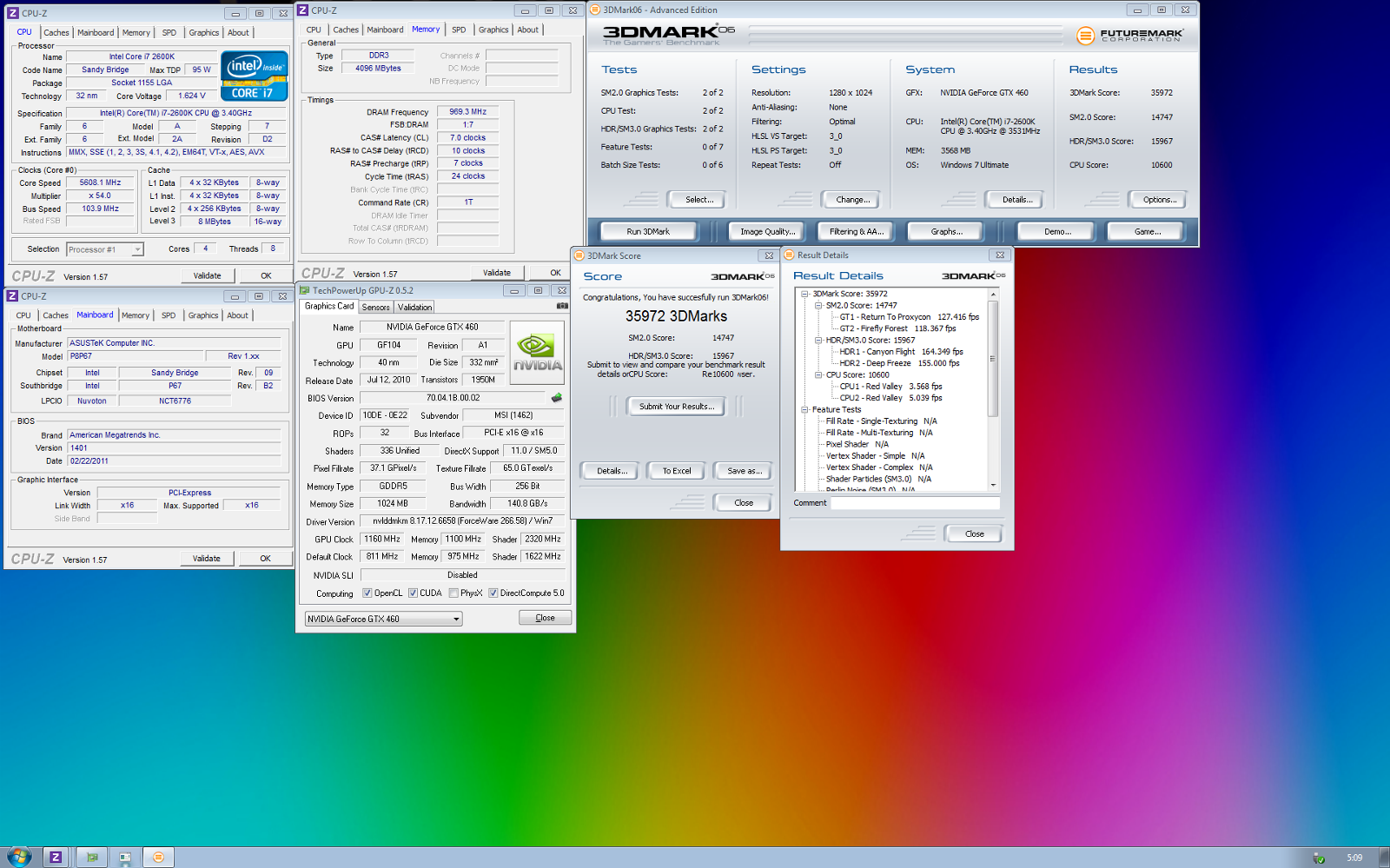This screenshot has width=1390, height=868.
Task: Toggle the OpenCL checkbox
Action: [367, 593]
